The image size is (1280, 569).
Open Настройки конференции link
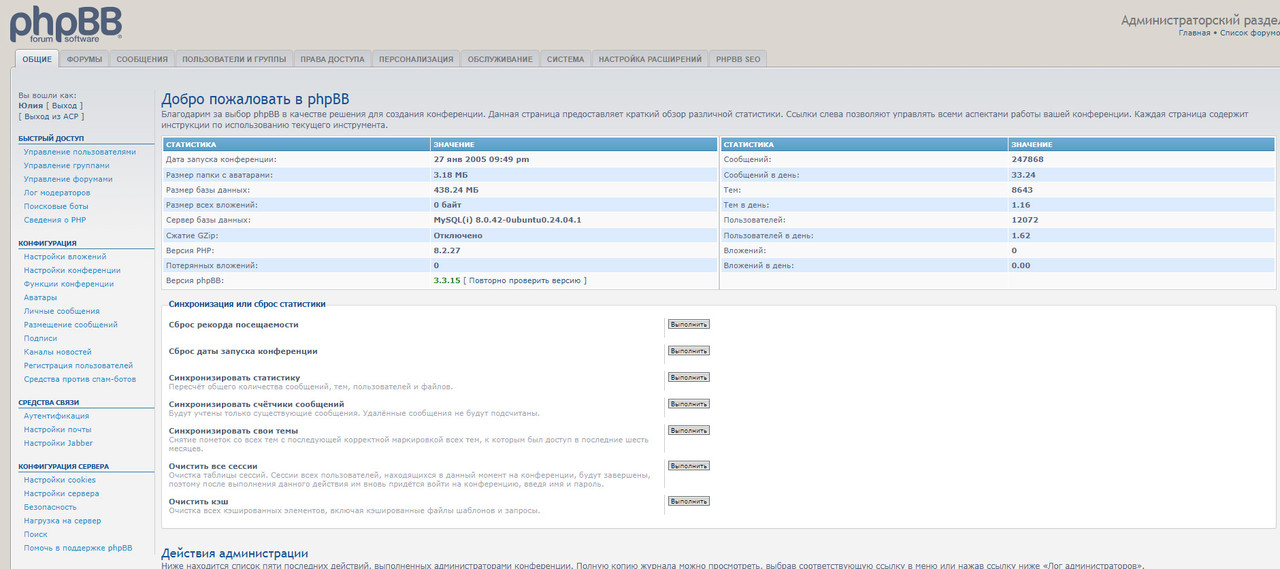72,270
